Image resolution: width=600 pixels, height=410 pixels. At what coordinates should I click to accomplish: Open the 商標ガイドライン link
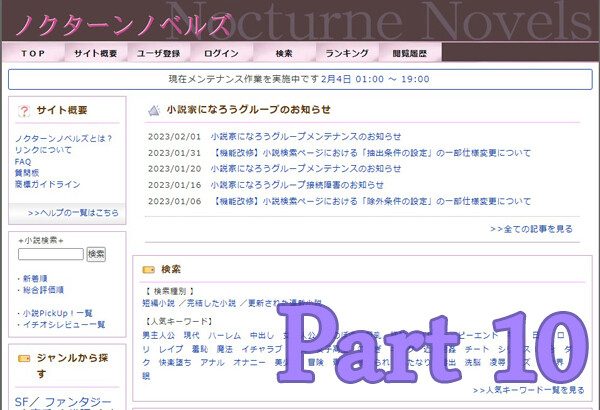pos(47,184)
